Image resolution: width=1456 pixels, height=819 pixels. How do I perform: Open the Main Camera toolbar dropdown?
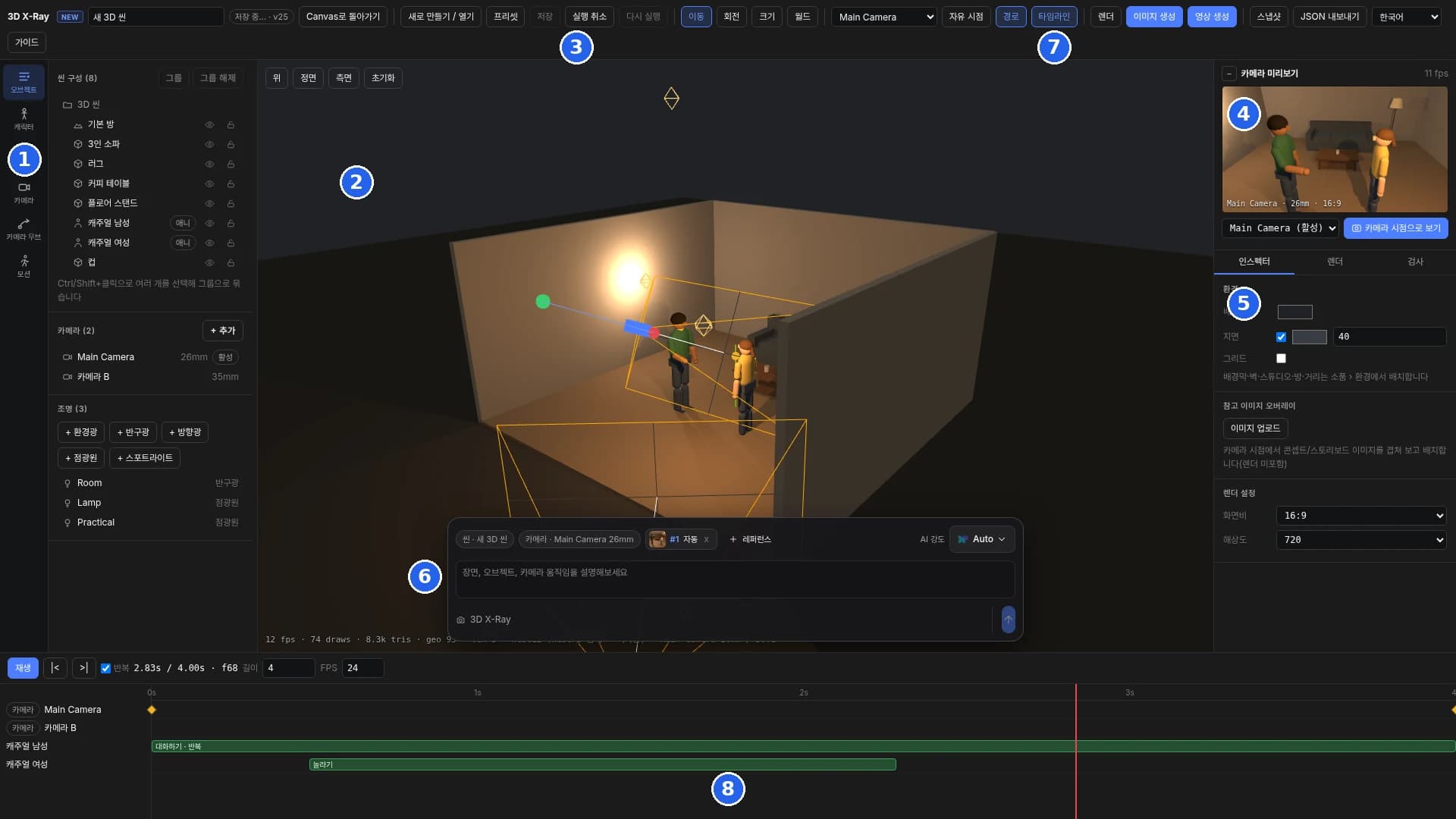click(884, 17)
